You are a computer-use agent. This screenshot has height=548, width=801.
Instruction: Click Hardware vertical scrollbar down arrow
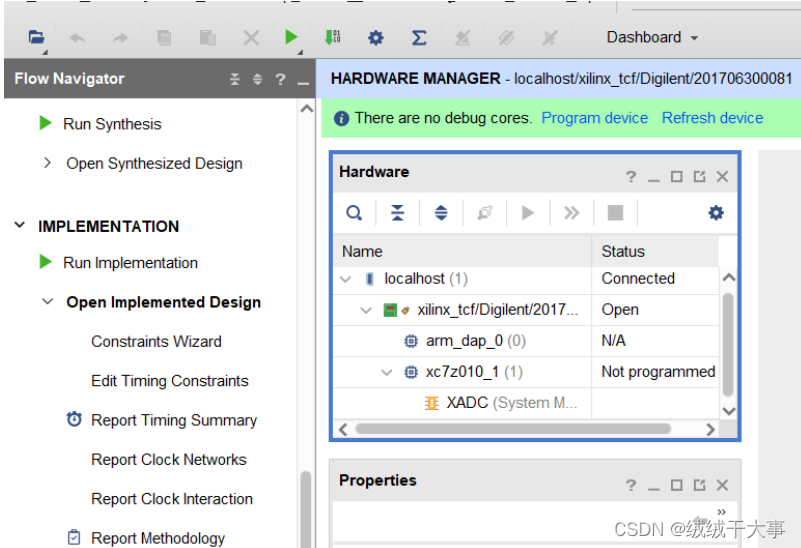(729, 411)
